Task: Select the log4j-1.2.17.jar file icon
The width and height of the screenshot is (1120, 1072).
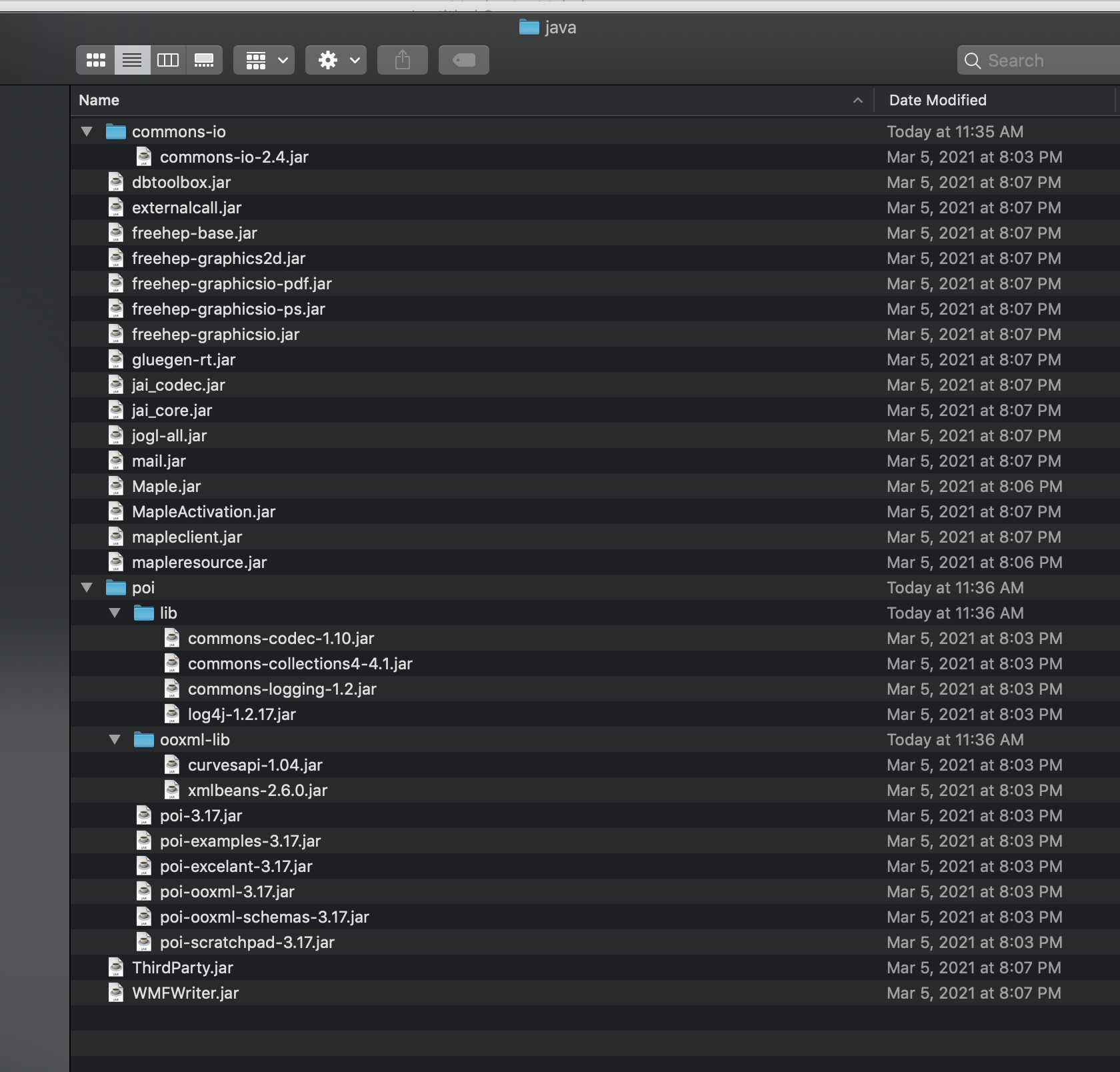Action: pos(172,714)
